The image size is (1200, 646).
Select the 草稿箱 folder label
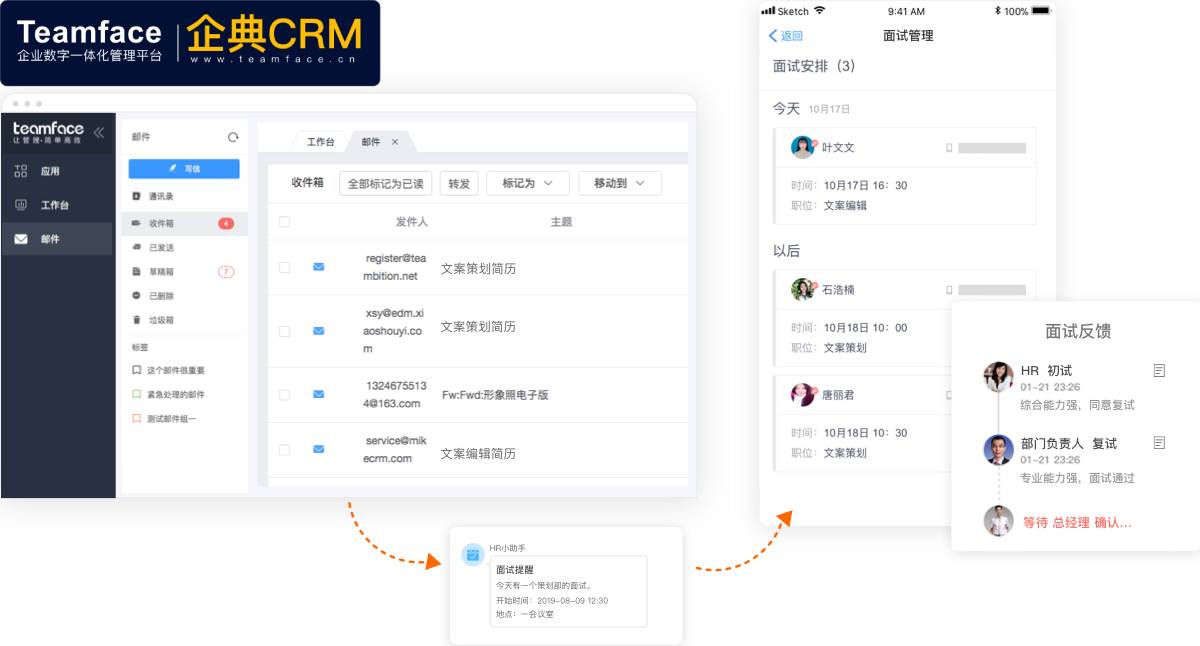(x=161, y=272)
